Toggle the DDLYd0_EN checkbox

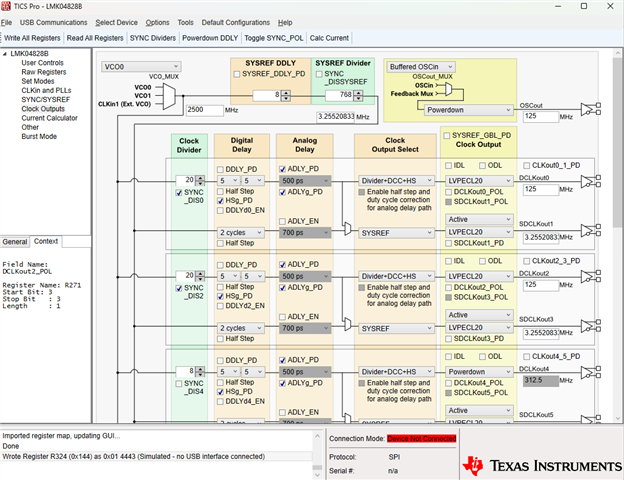coord(220,211)
